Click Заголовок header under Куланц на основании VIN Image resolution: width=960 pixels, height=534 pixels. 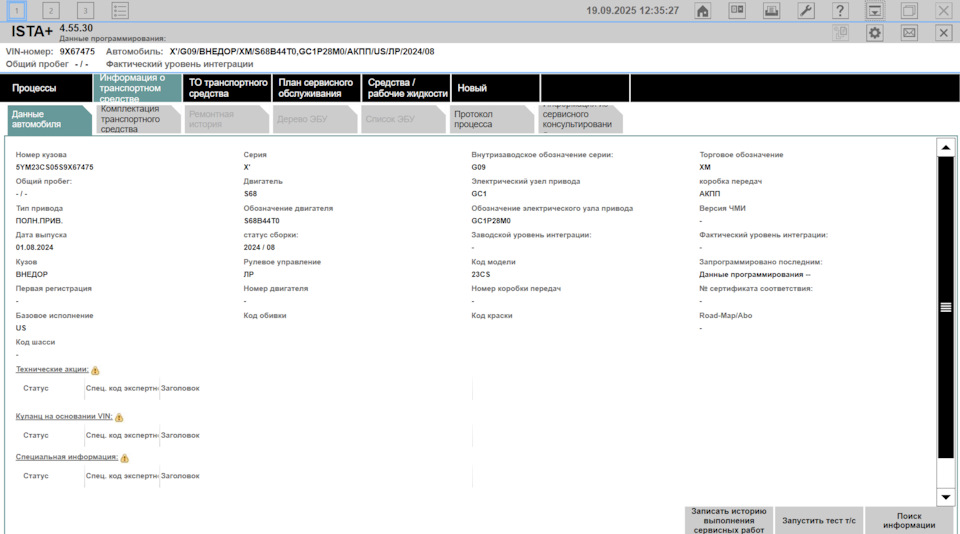(x=180, y=435)
